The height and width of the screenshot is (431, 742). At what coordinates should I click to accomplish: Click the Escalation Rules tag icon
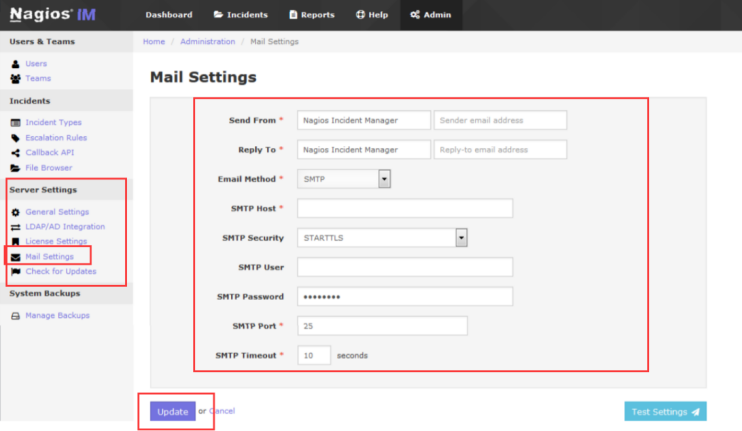pyautogui.click(x=16, y=138)
